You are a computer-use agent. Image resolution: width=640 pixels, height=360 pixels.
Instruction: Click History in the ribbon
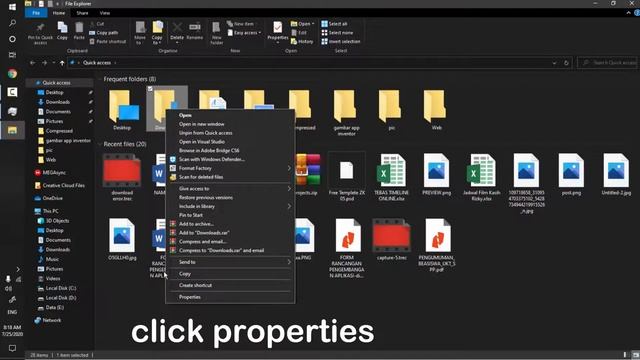click(302, 42)
